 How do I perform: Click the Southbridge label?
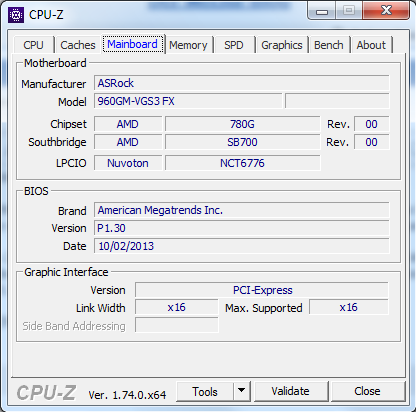57,142
